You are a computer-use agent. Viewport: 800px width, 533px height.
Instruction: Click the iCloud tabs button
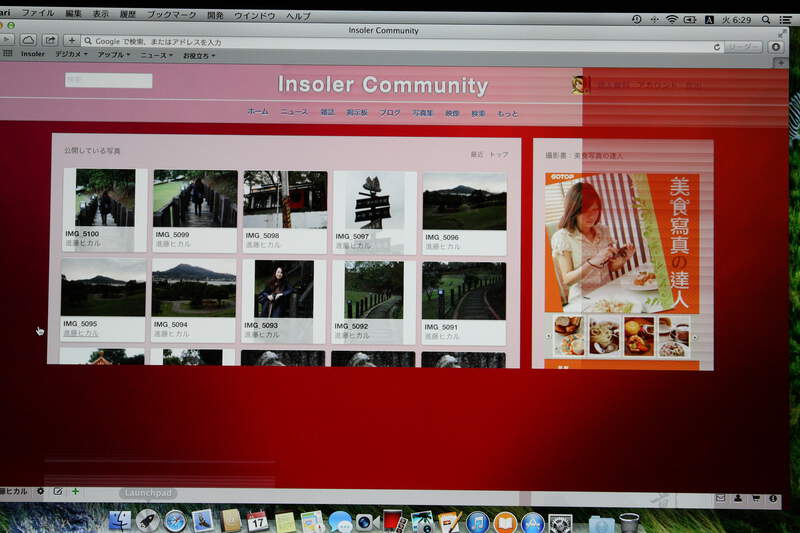tap(28, 39)
